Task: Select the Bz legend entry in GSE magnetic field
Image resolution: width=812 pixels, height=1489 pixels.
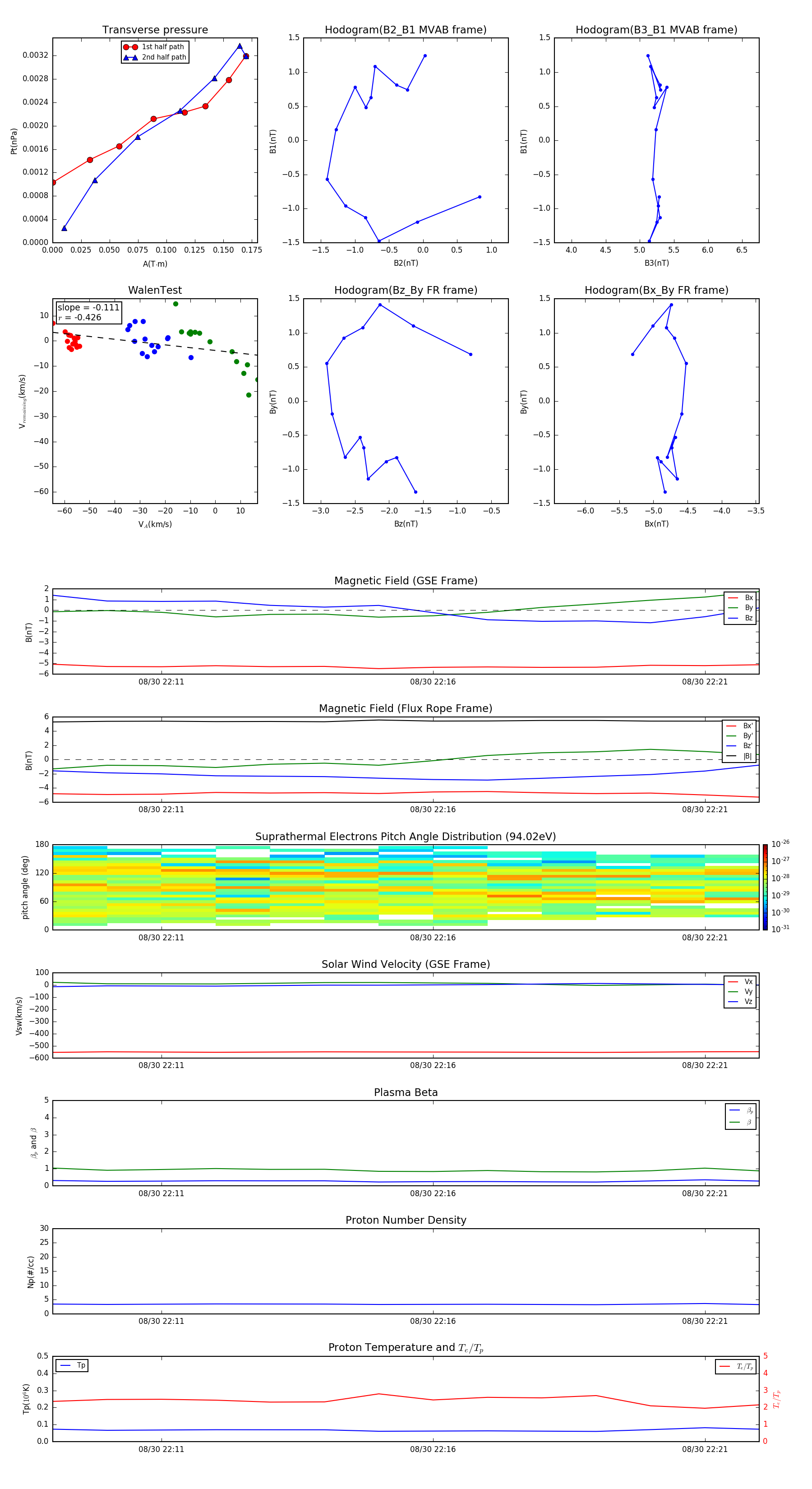Action: click(740, 619)
